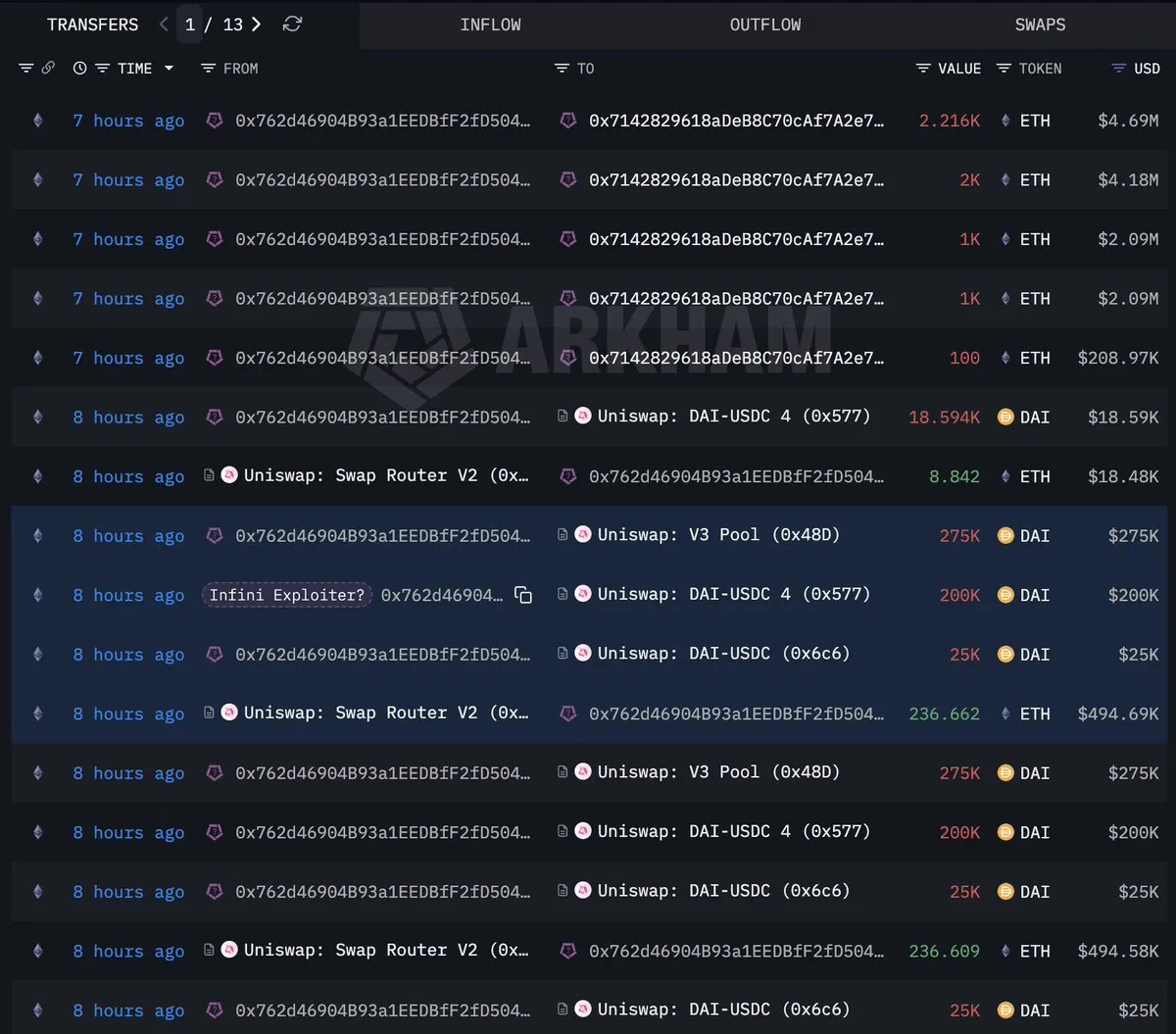Go to previous transfers page
The width and height of the screenshot is (1176, 1034).
[x=164, y=25]
